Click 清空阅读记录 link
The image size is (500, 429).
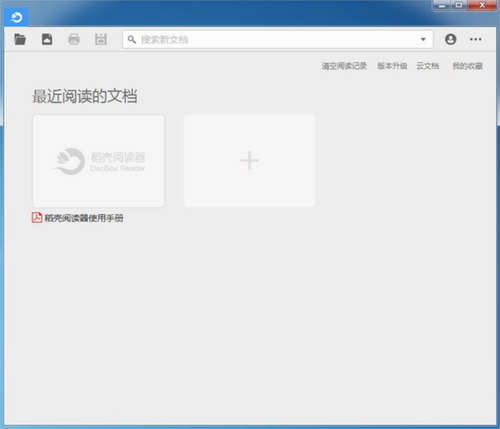point(344,66)
